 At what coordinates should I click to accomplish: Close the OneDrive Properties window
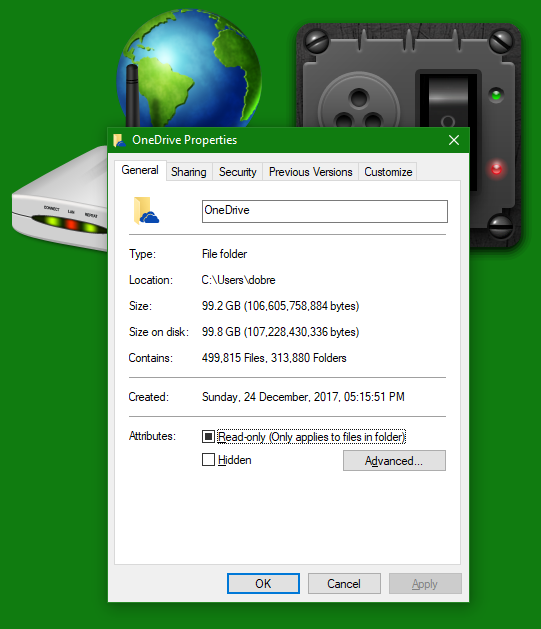click(x=454, y=140)
